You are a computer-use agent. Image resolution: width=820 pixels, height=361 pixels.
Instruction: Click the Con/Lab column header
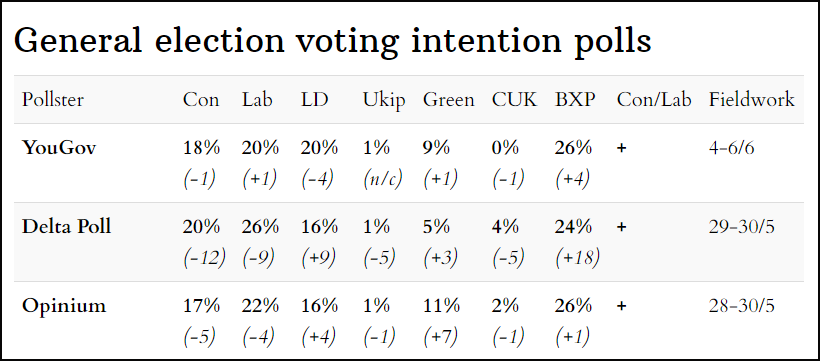[654, 99]
